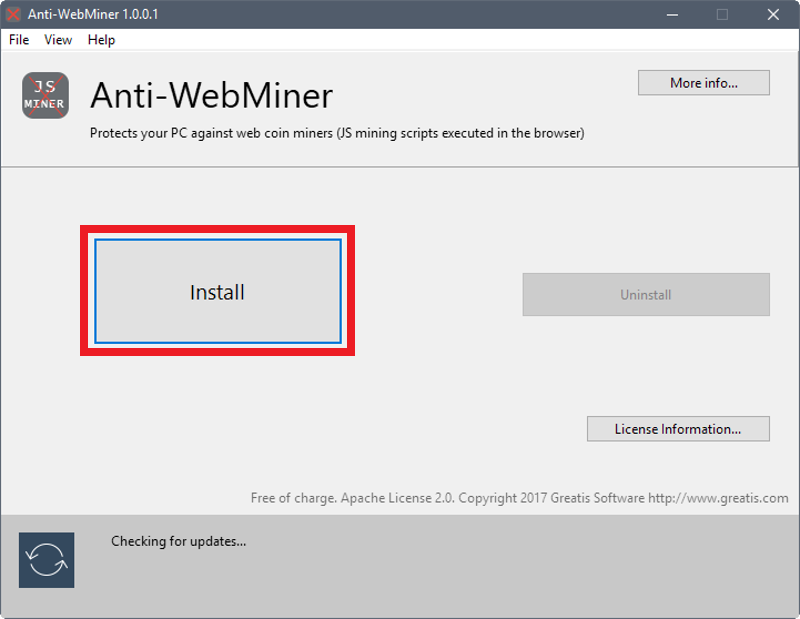Click the Anti-WebMiner heading text
Viewport: 800px width, 619px height.
tap(212, 95)
